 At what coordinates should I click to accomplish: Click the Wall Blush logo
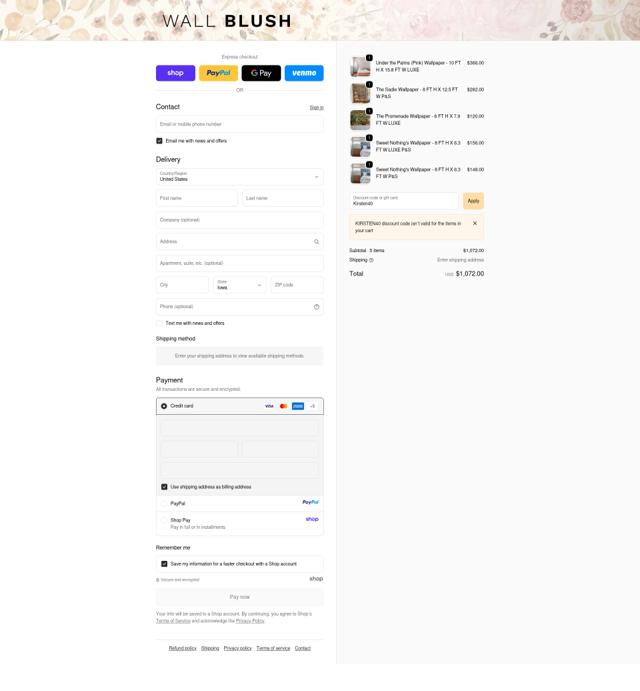pos(227,21)
